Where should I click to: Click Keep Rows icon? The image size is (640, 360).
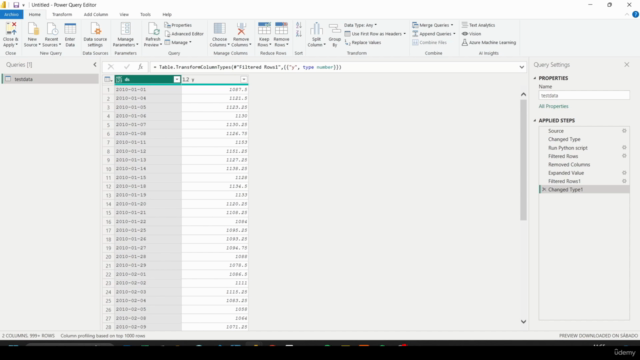click(264, 30)
